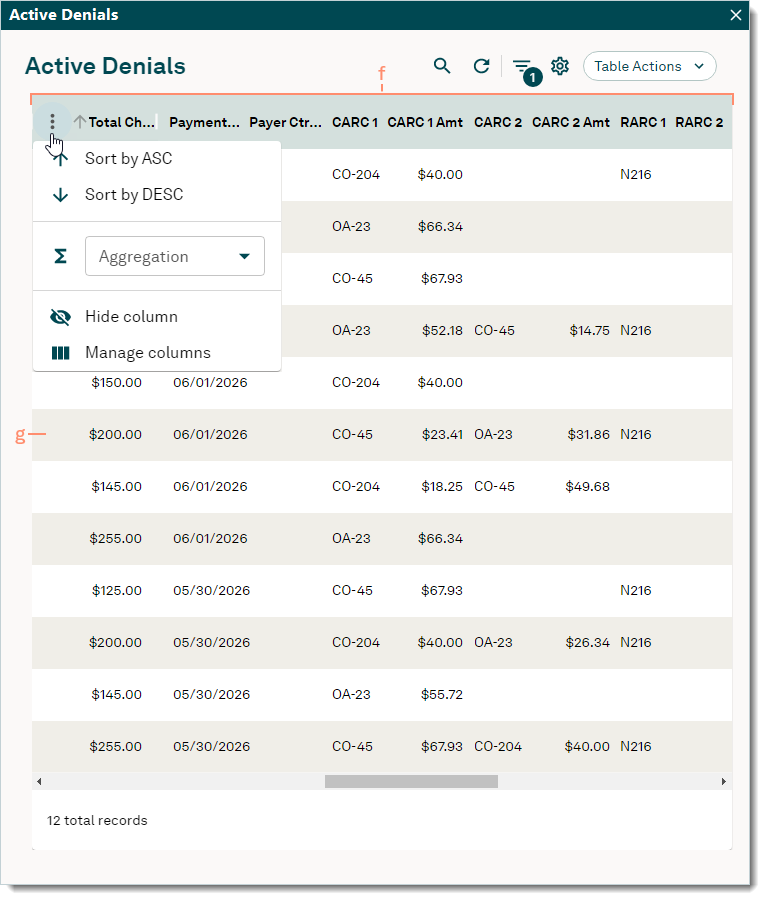Viewport: 765px width, 900px height.
Task: Click the Payment... column header
Action: (x=204, y=122)
